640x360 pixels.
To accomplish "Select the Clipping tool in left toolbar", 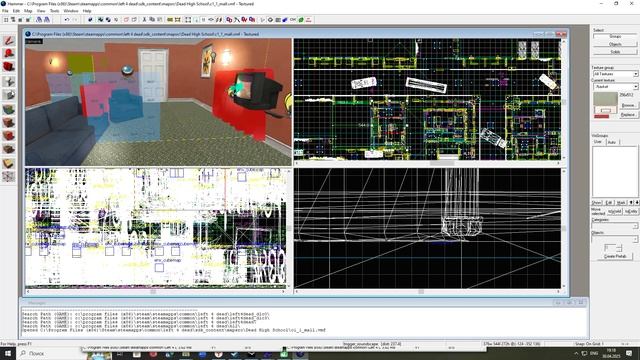I will [x=9, y=164].
